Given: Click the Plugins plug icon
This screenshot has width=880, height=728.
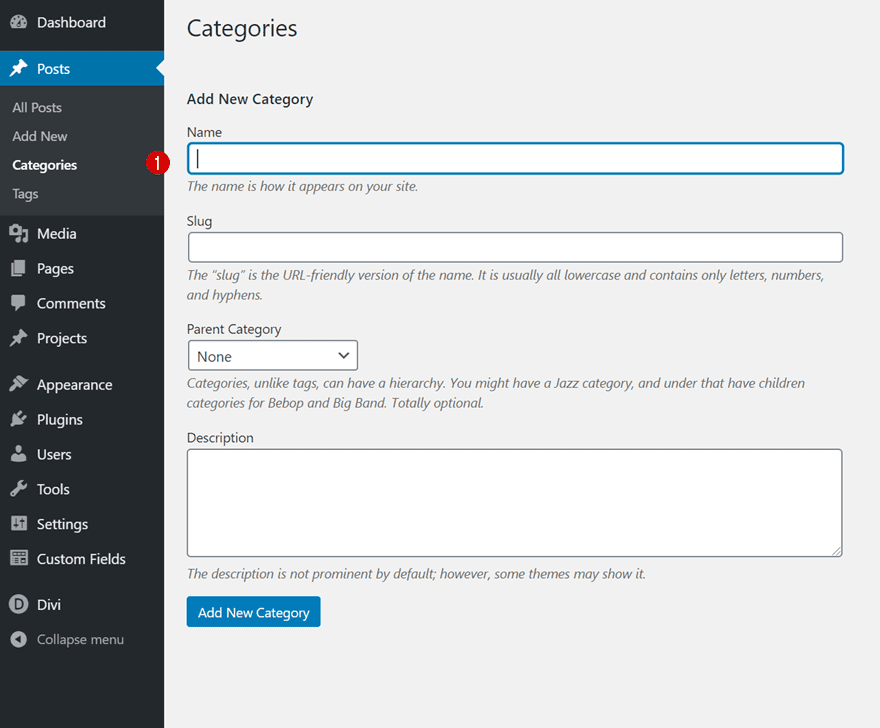Looking at the screenshot, I should tap(18, 419).
